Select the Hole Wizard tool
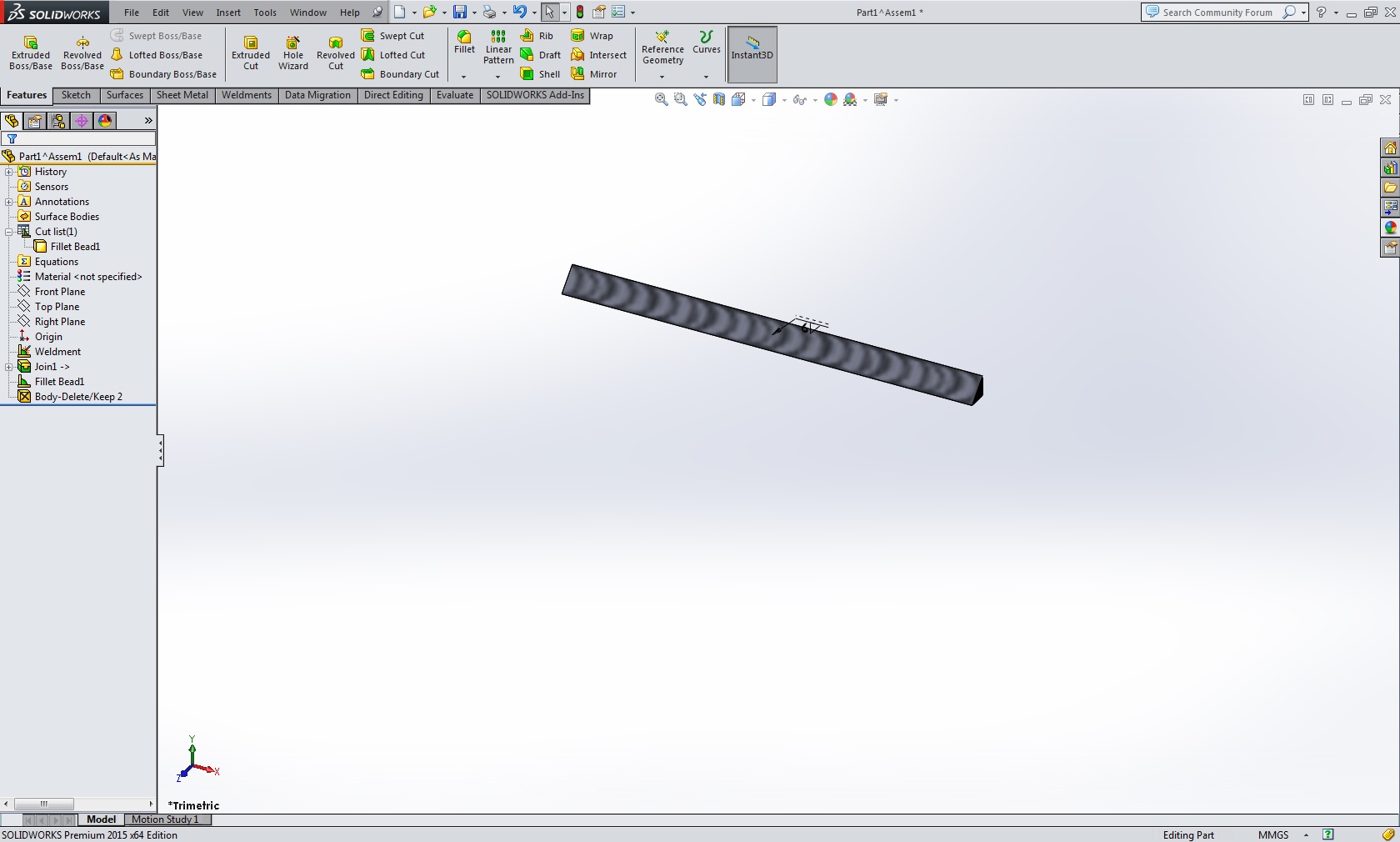 tap(293, 53)
